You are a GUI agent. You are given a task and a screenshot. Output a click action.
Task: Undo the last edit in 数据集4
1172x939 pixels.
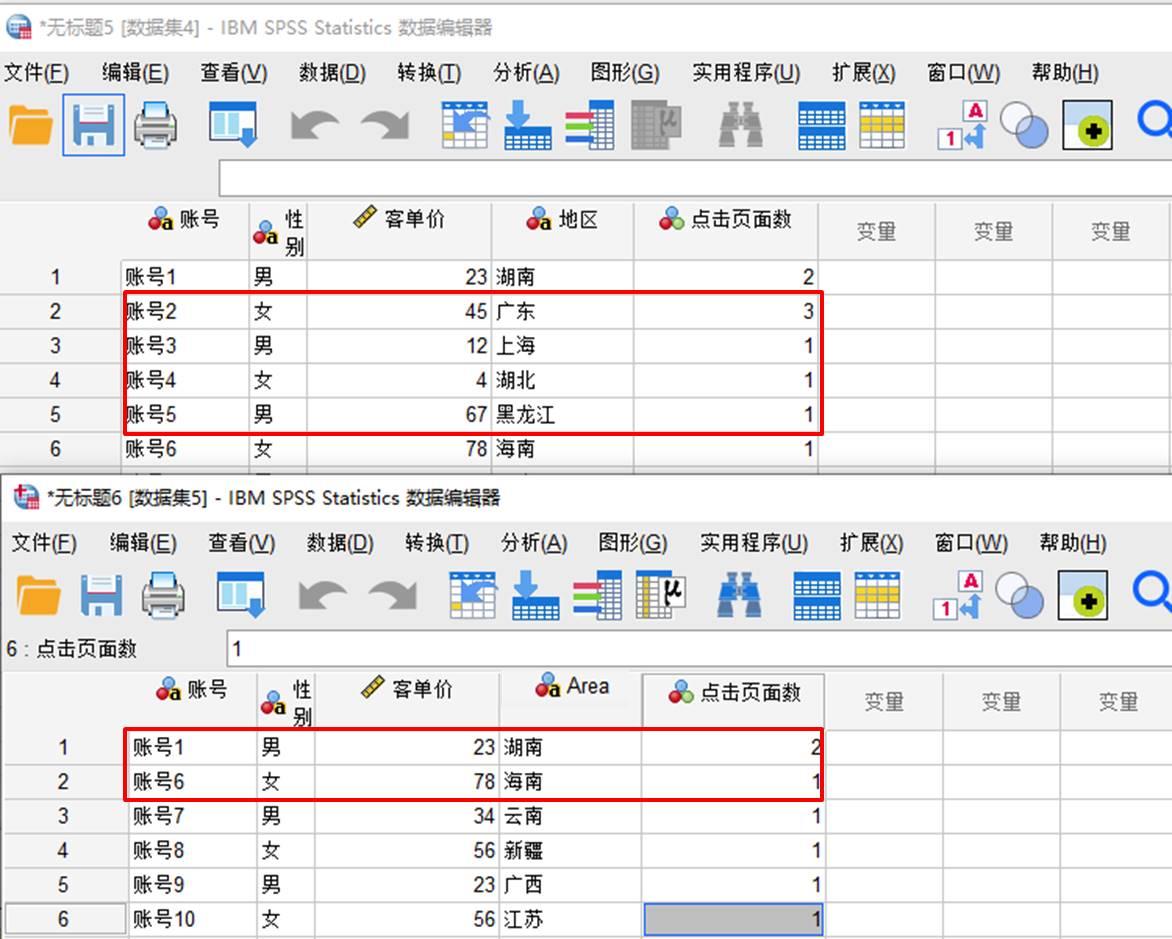(312, 125)
